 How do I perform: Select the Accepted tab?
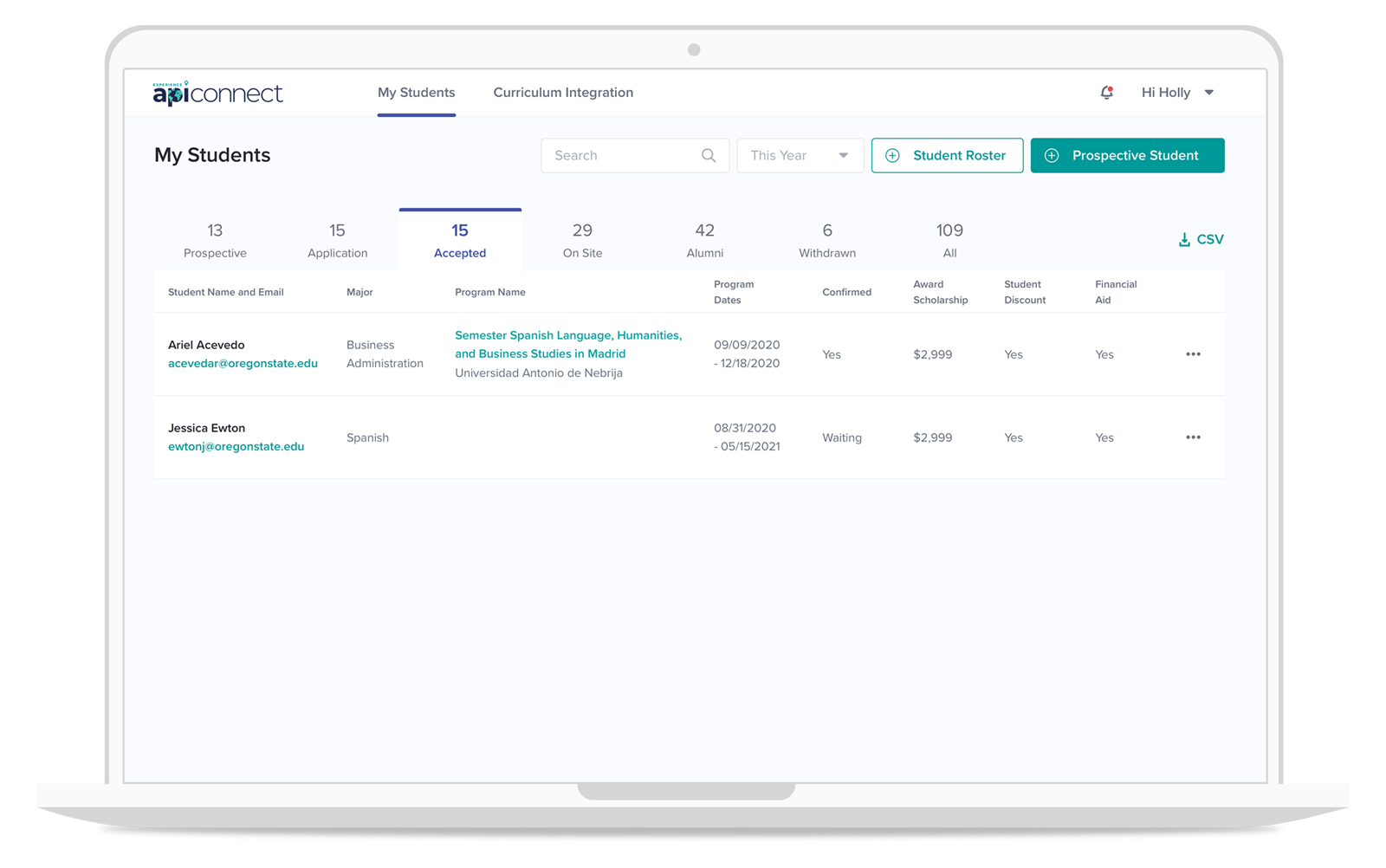(x=460, y=240)
